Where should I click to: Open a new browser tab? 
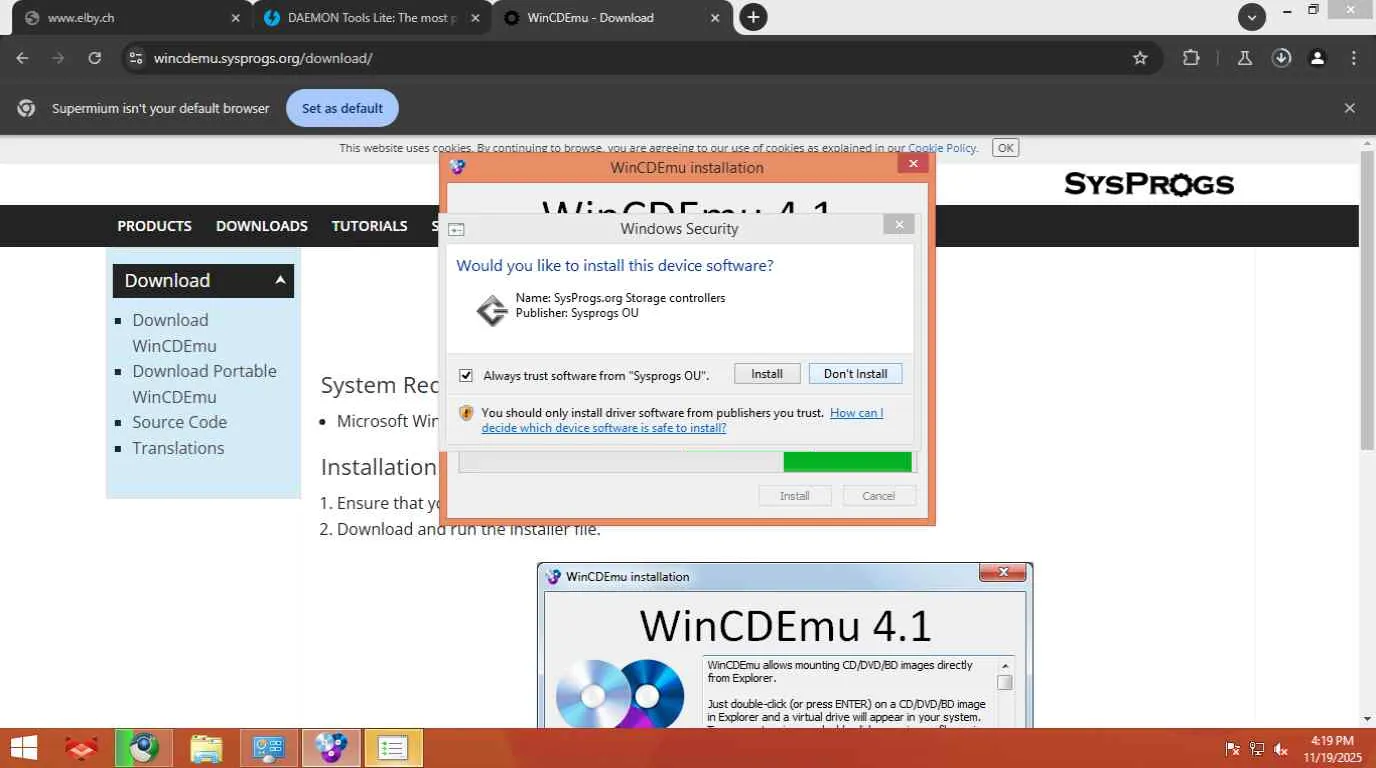(x=753, y=17)
